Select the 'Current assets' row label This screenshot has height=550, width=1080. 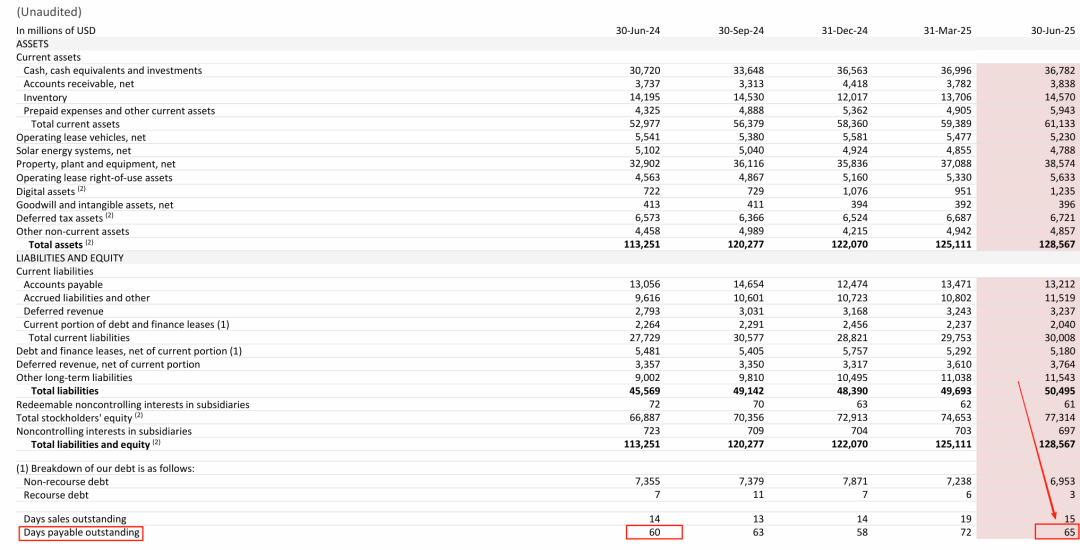coord(48,57)
